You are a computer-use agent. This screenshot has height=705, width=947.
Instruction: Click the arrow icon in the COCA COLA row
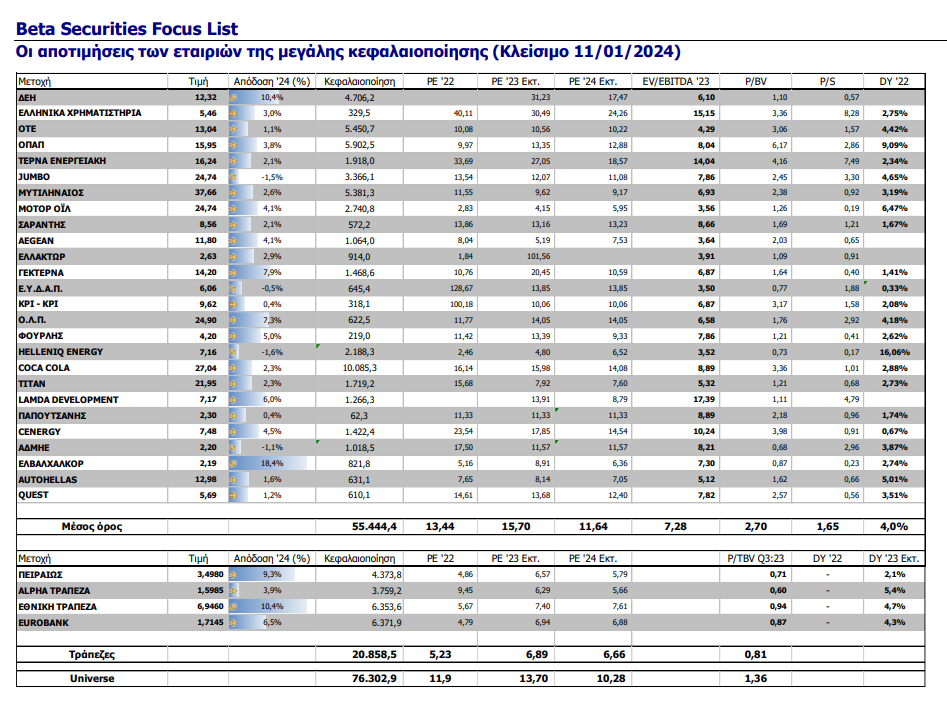(234, 368)
